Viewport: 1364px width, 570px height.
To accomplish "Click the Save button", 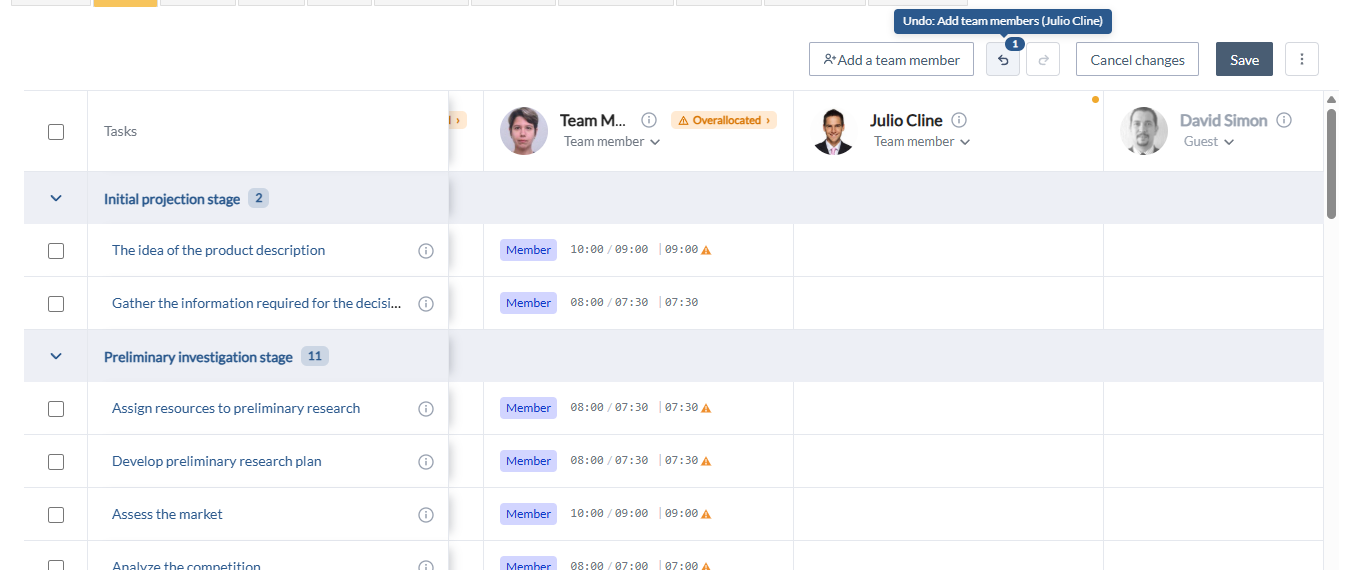I will click(x=1244, y=59).
